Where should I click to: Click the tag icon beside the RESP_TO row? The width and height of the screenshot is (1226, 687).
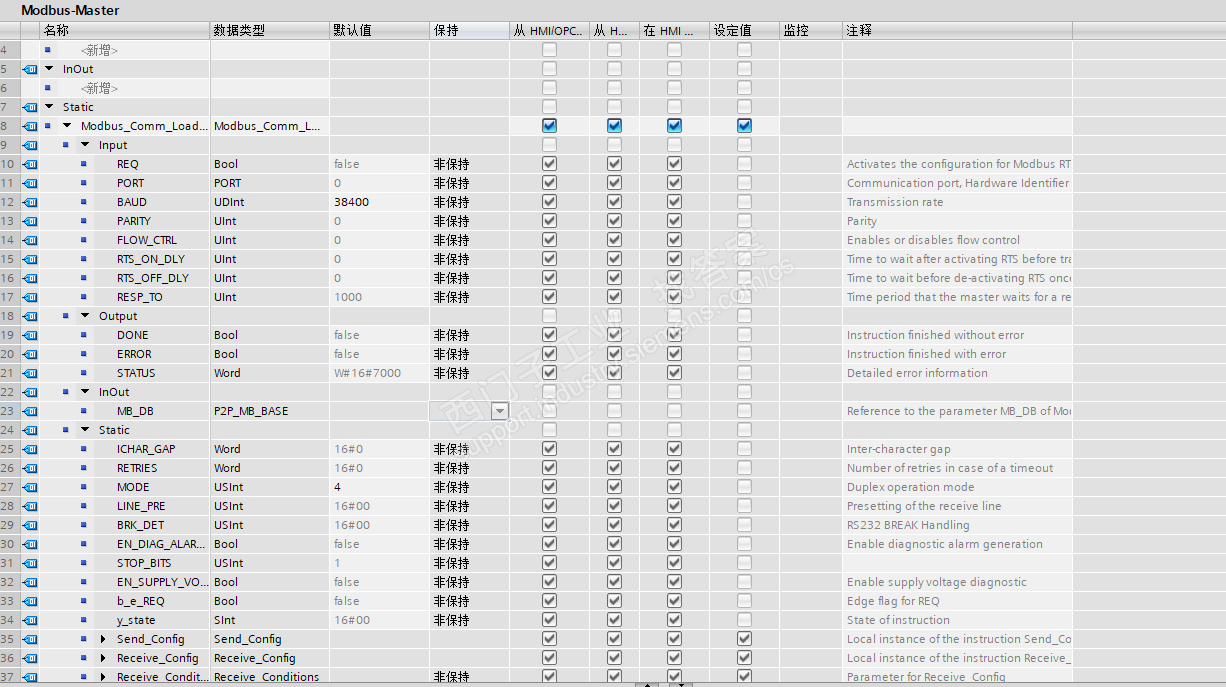[30, 297]
